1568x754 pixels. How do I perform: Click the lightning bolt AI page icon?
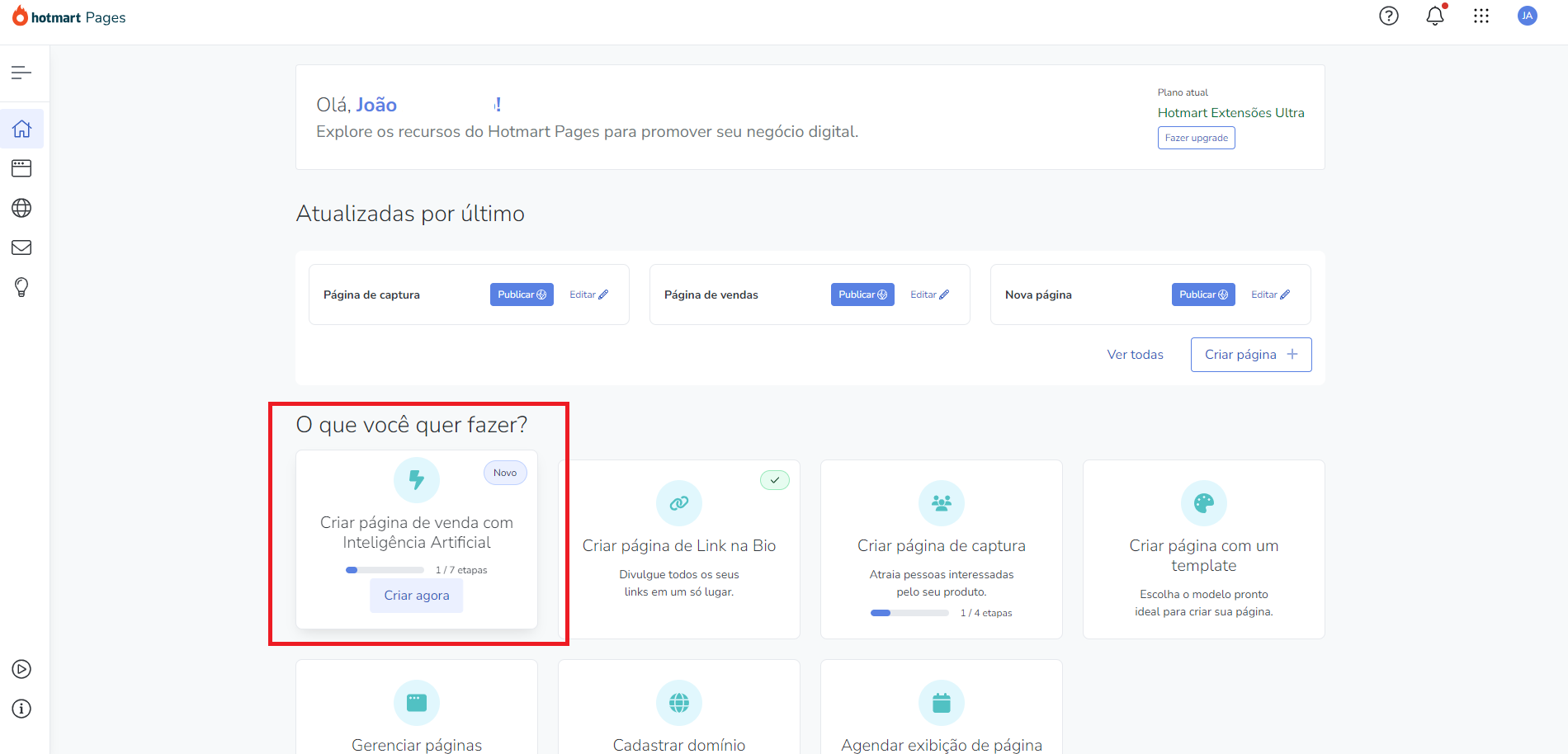pyautogui.click(x=417, y=479)
